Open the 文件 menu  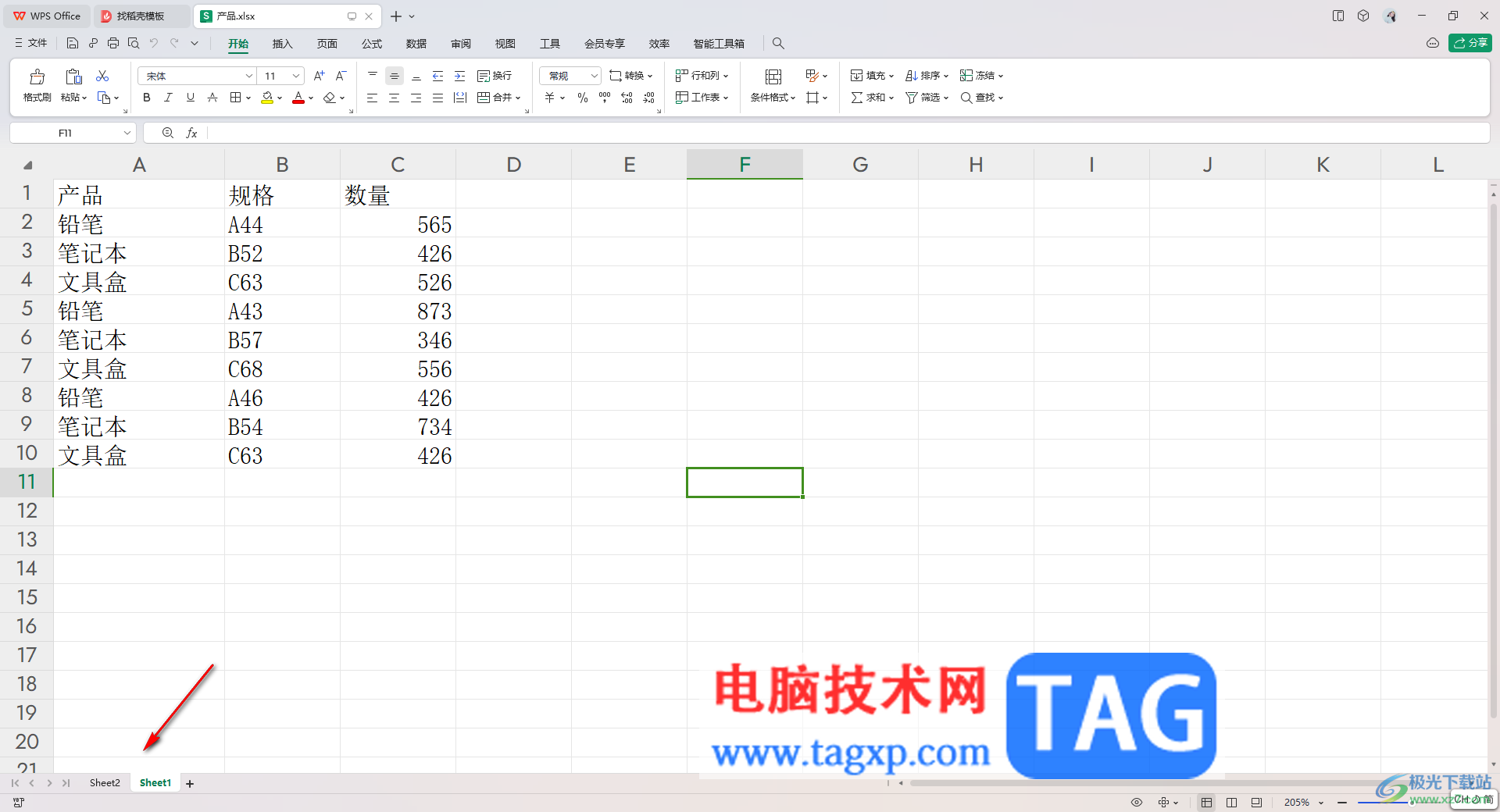tap(31, 43)
